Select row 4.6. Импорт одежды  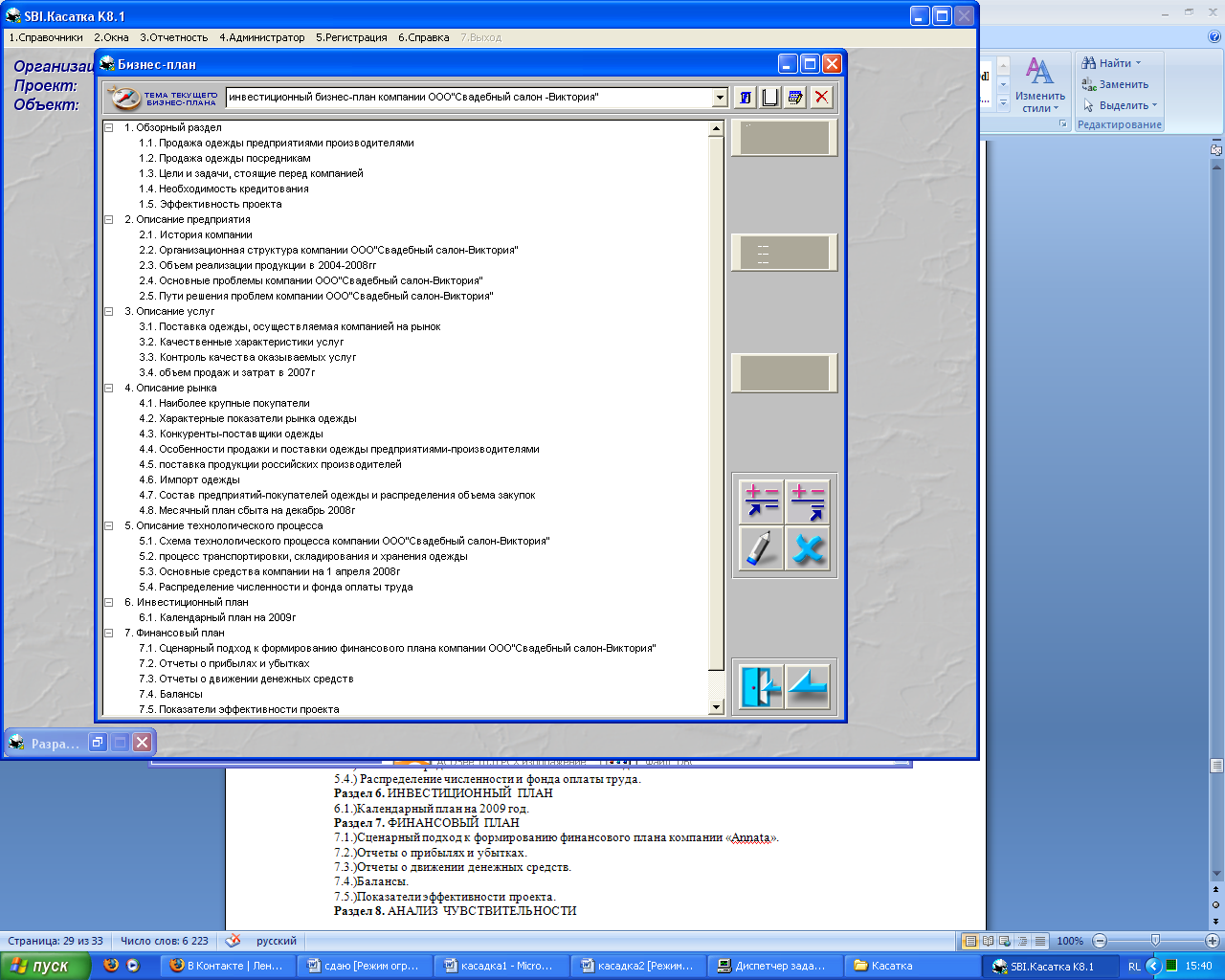[189, 479]
